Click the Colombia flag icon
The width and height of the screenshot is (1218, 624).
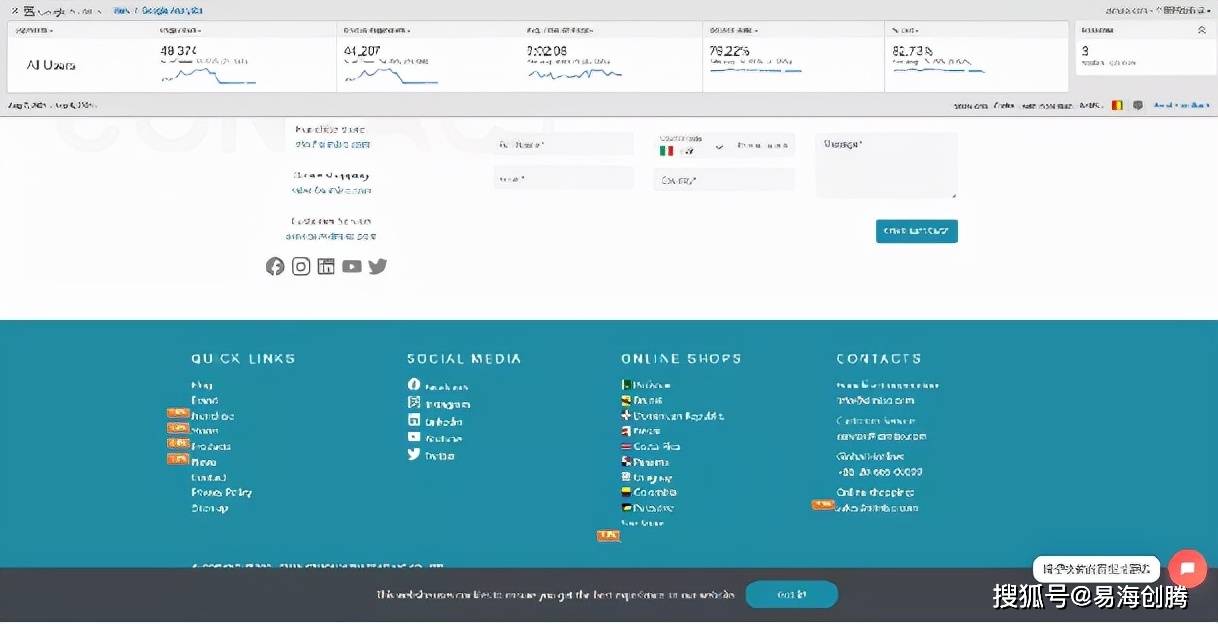626,492
